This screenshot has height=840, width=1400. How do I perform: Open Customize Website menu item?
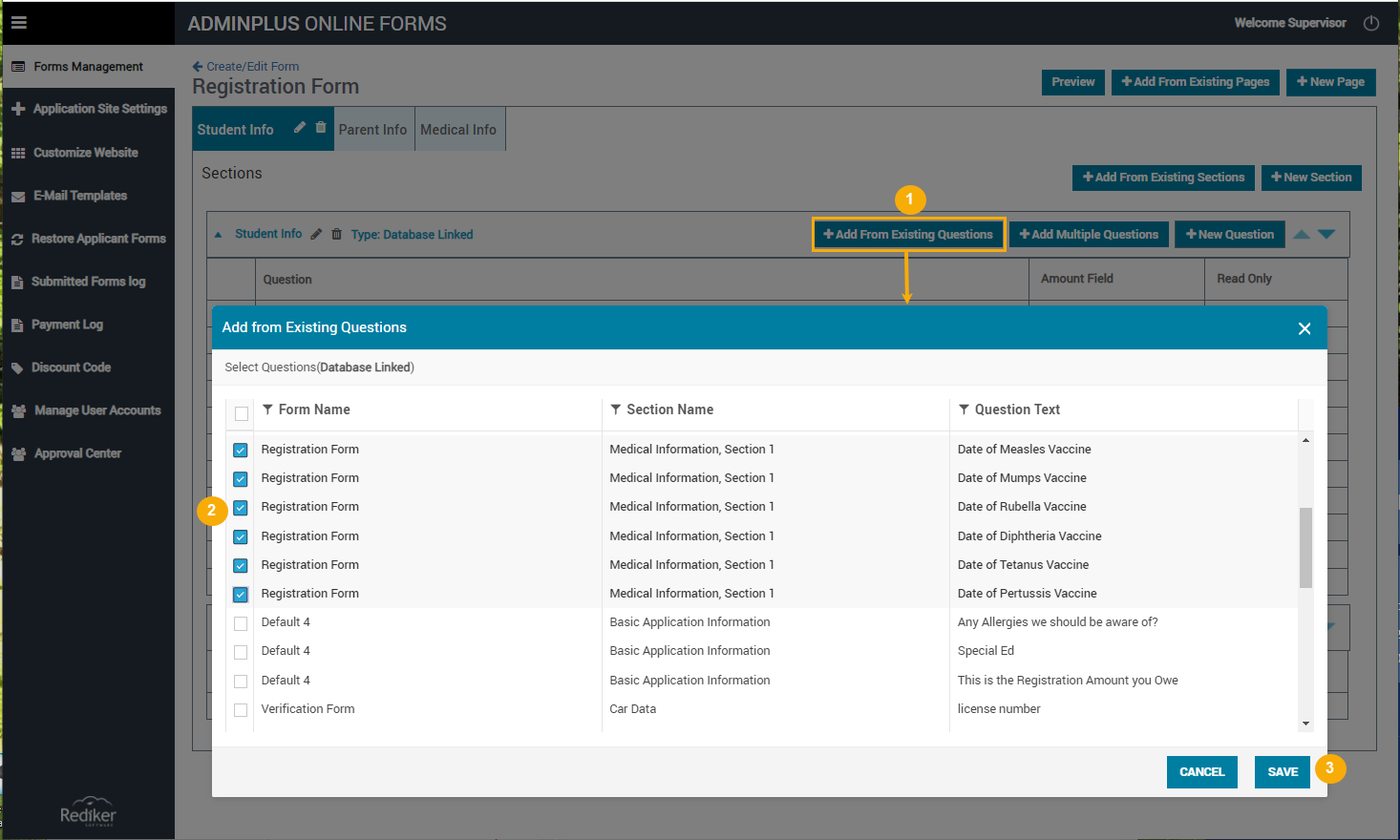pyautogui.click(x=85, y=153)
